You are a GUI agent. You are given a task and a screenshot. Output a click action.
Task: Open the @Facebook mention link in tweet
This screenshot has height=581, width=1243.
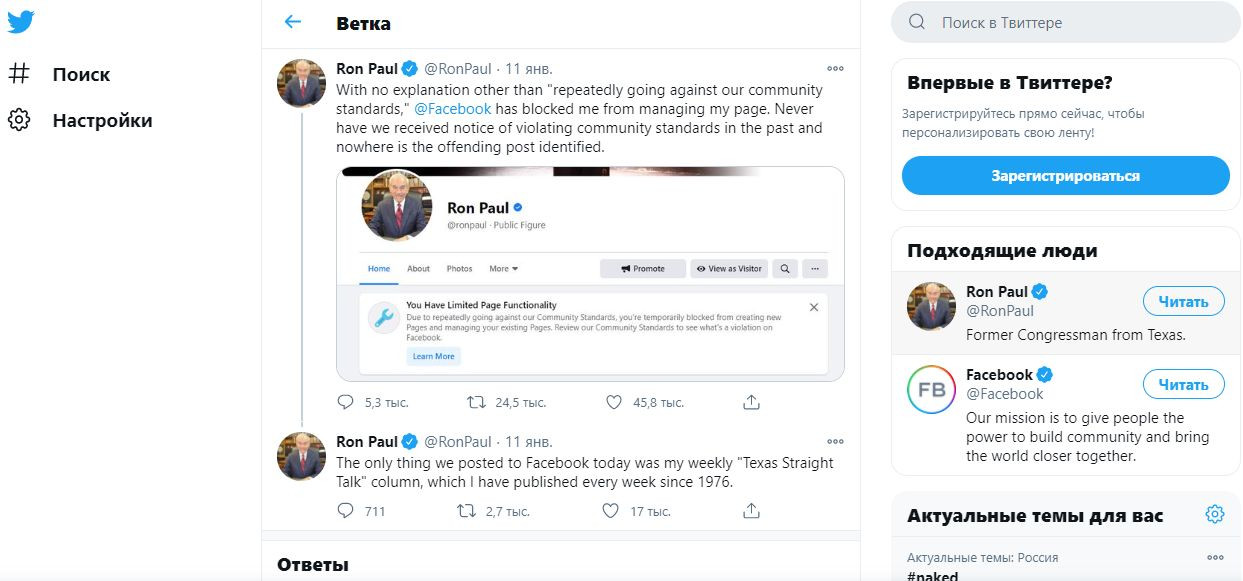coord(453,108)
